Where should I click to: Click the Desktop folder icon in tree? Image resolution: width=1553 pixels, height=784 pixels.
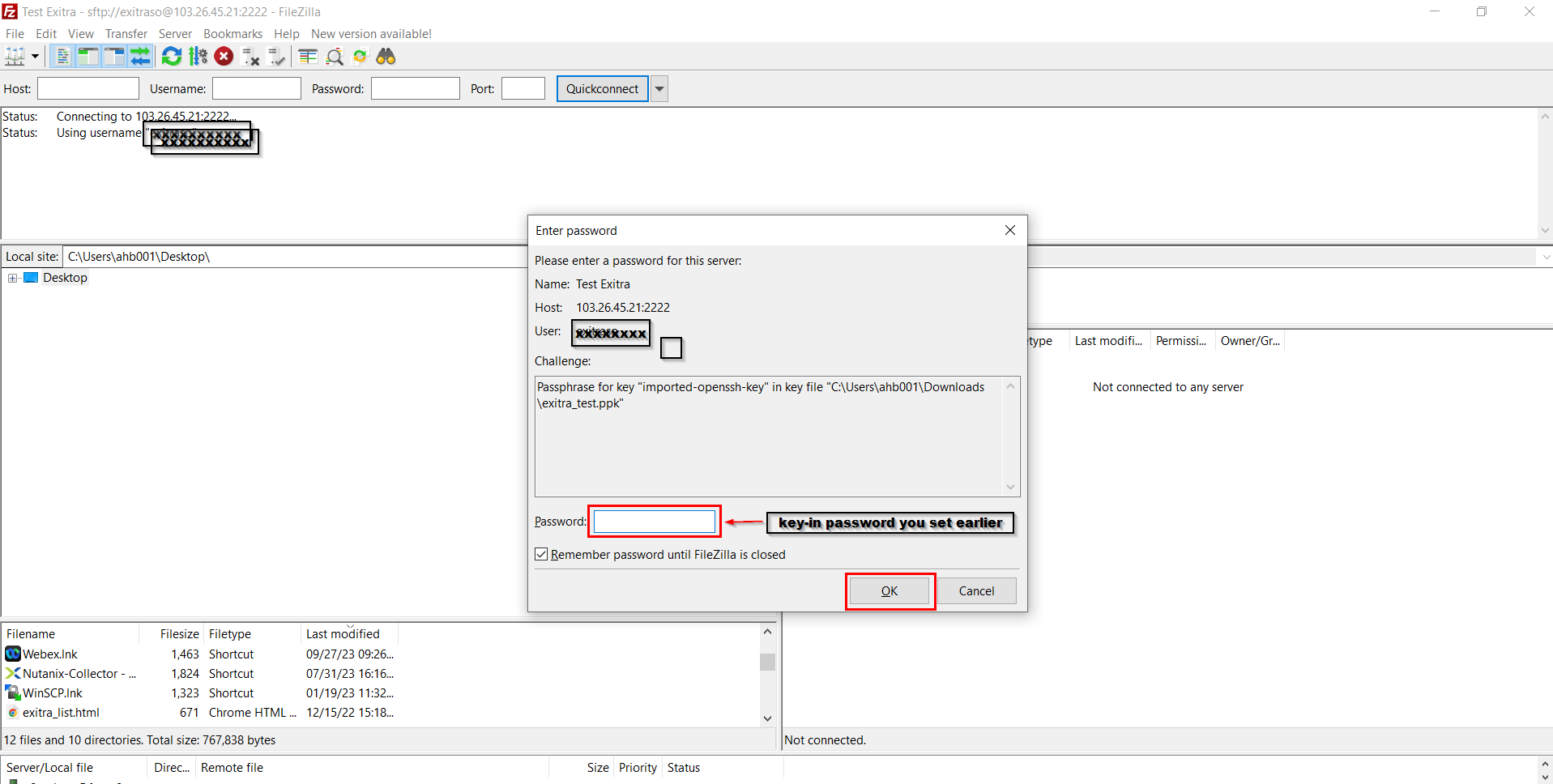click(x=32, y=278)
